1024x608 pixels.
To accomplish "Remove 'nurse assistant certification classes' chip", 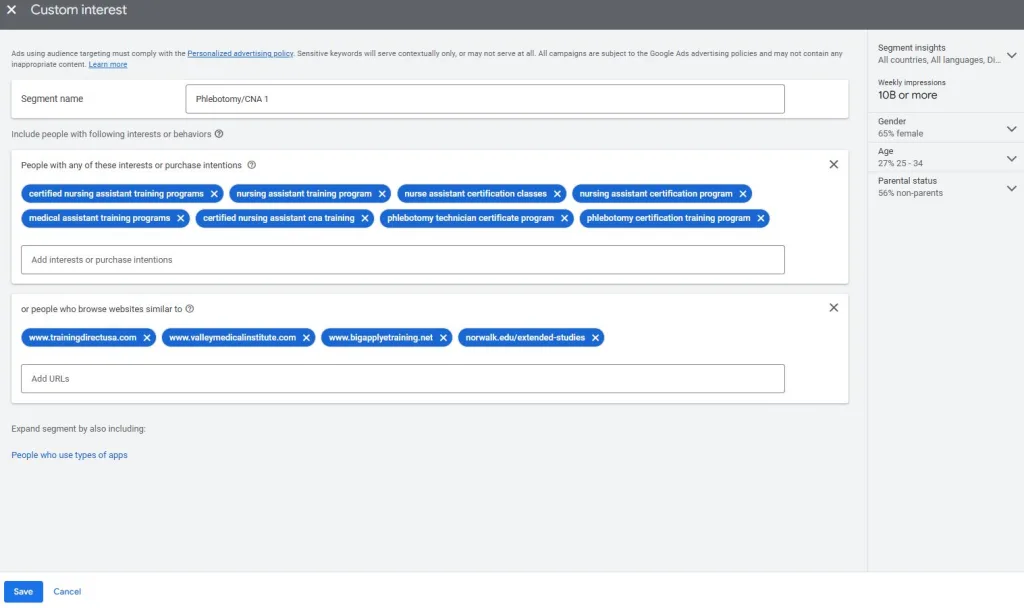I will (x=558, y=194).
